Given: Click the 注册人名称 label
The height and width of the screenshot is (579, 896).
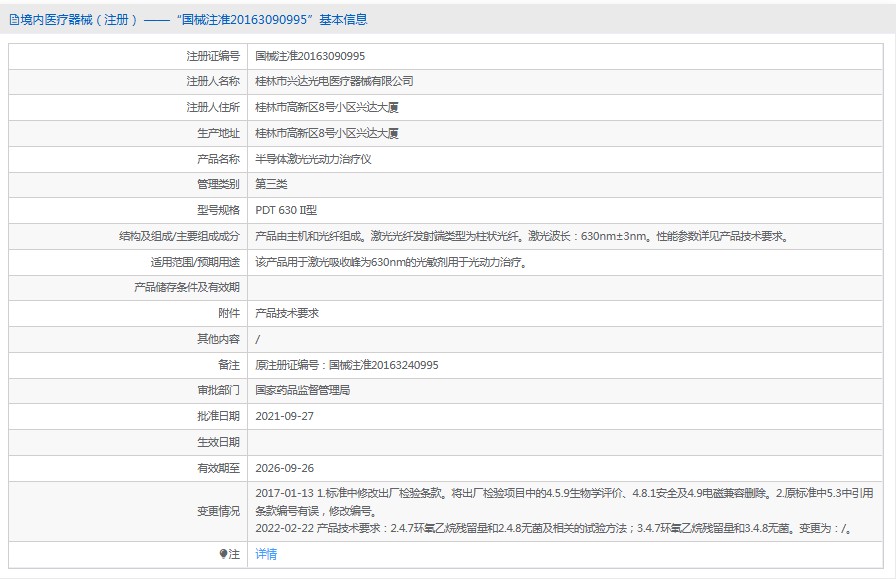Looking at the screenshot, I should point(213,81).
